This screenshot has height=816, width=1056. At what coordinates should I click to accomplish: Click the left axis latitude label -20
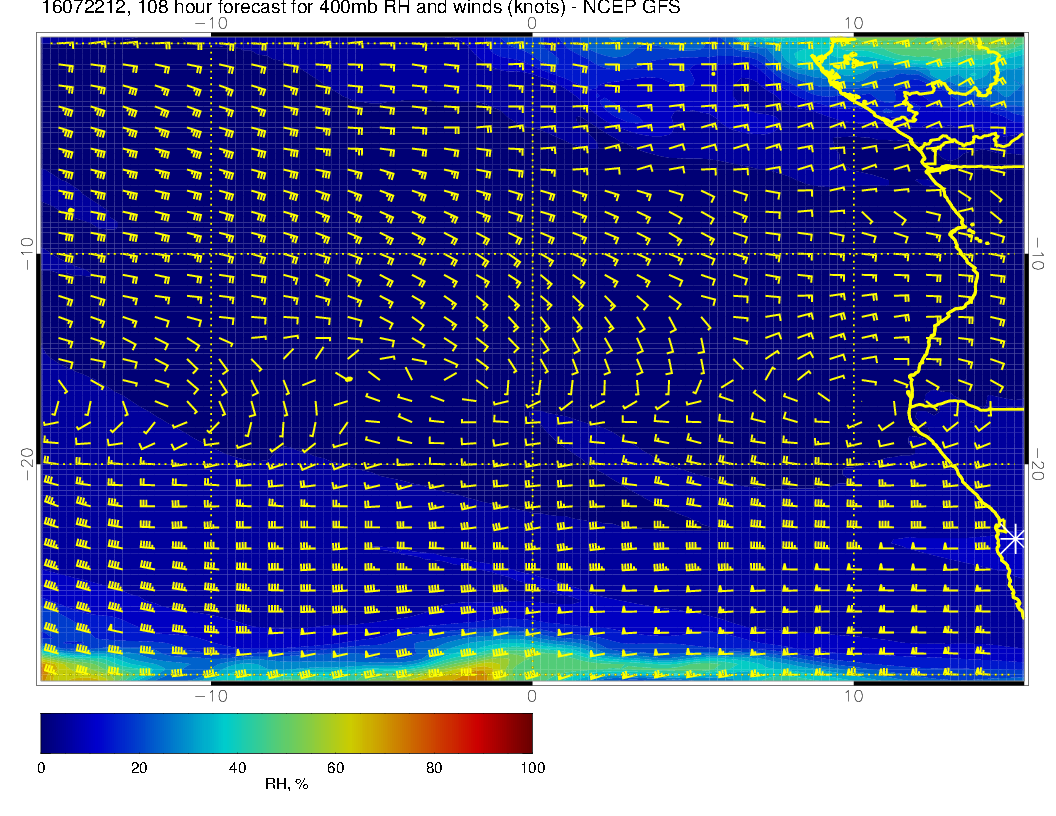[27, 464]
